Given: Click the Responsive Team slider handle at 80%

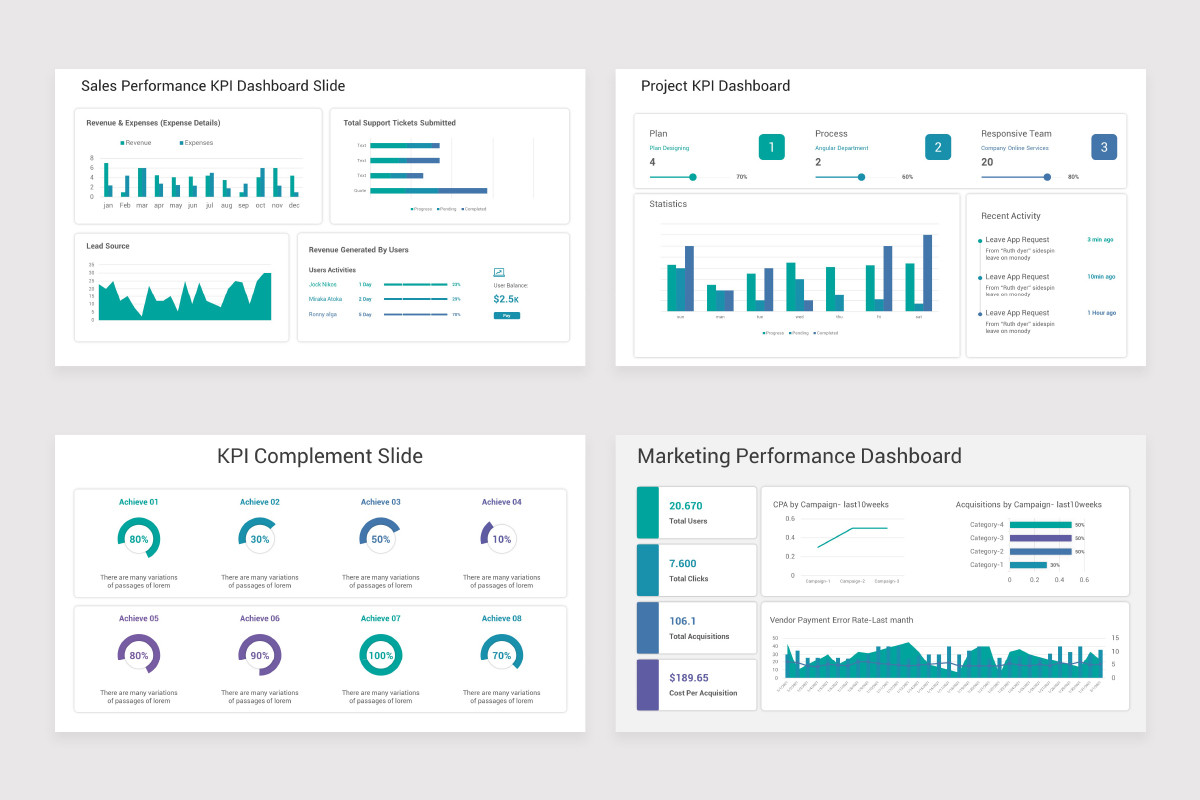Looking at the screenshot, I should pyautogui.click(x=1047, y=177).
